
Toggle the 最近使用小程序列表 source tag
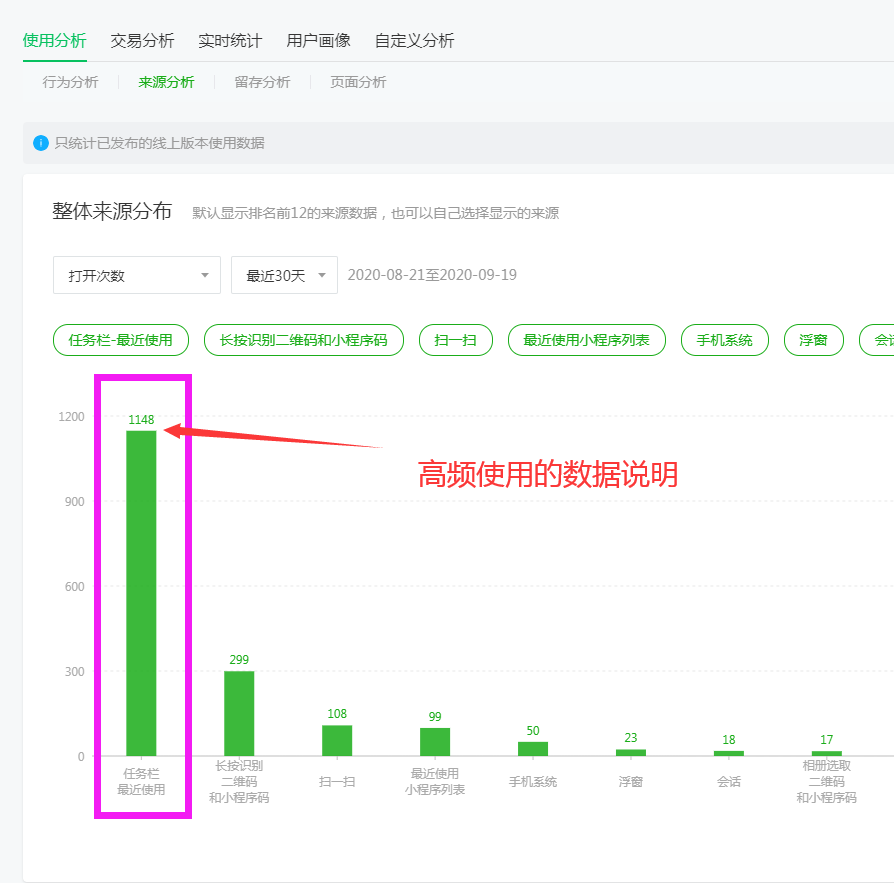586,340
